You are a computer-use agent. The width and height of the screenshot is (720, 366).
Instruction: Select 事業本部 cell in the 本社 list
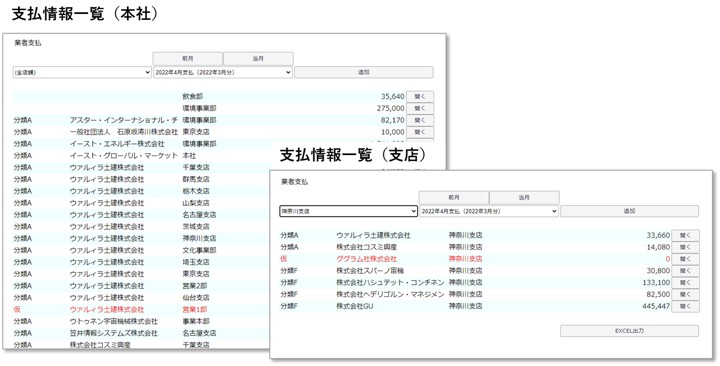[x=196, y=322]
